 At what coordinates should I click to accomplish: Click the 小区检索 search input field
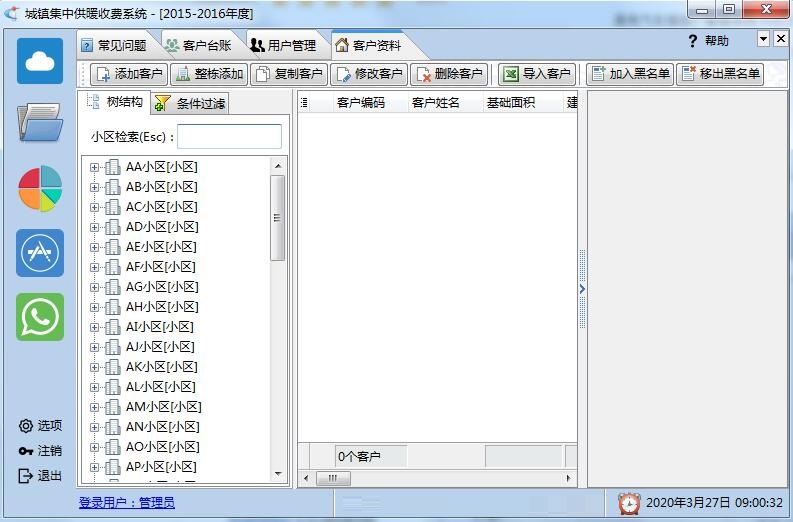[229, 137]
